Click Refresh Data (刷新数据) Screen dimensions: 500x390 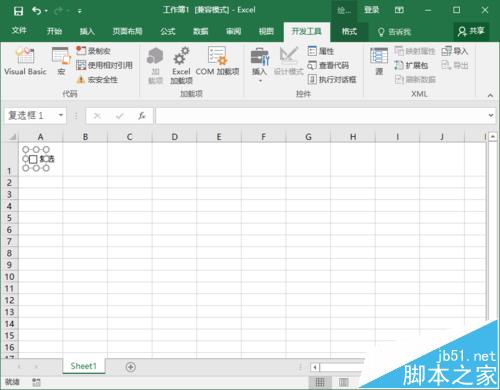click(415, 79)
